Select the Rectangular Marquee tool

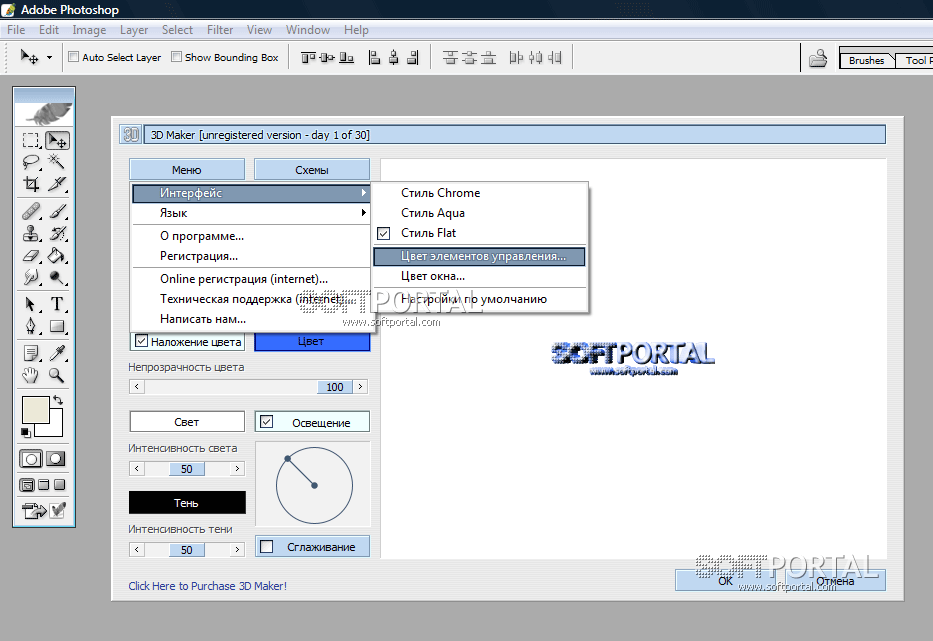31,140
